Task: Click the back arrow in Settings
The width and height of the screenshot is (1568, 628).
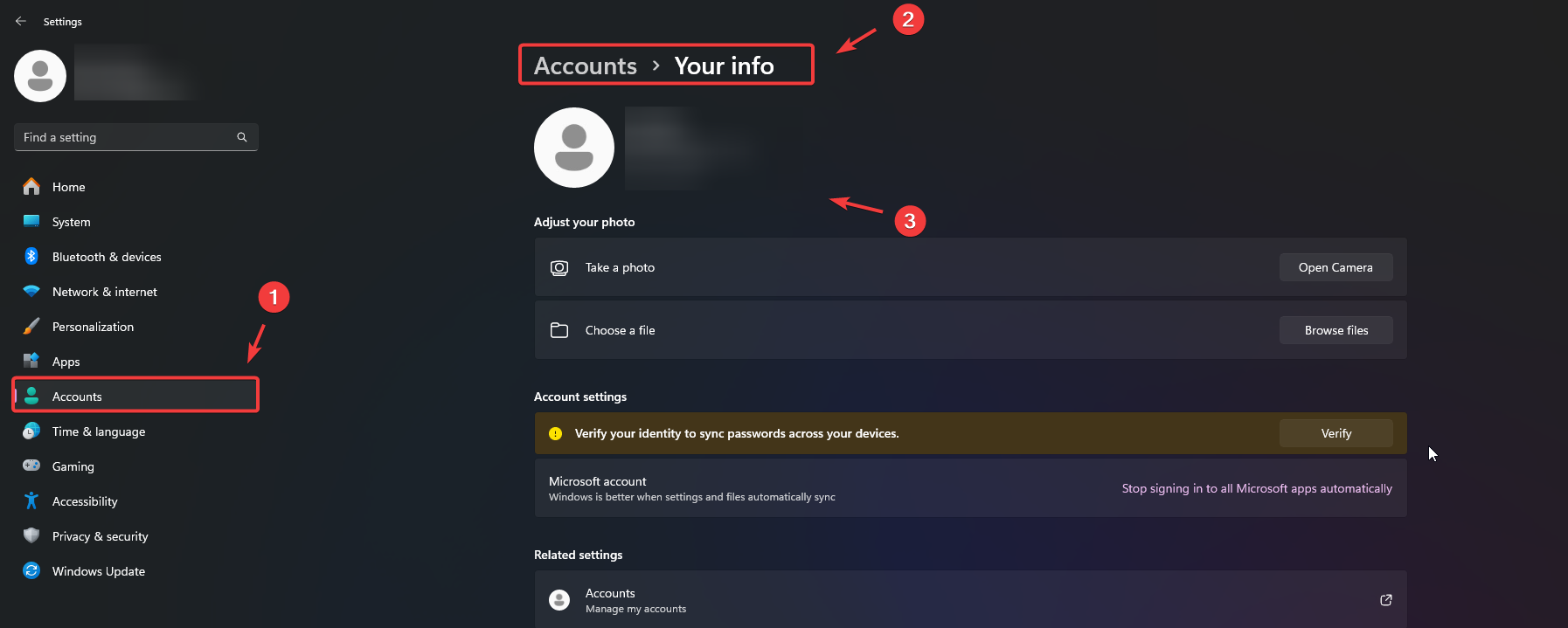Action: (21, 21)
